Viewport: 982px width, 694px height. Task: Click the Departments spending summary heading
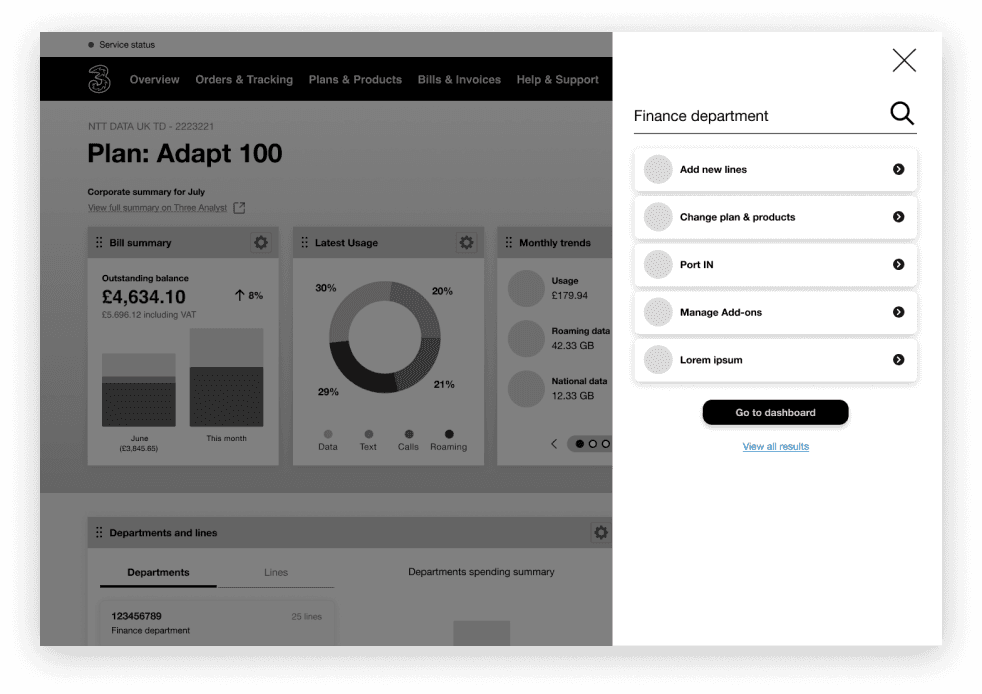[481, 572]
